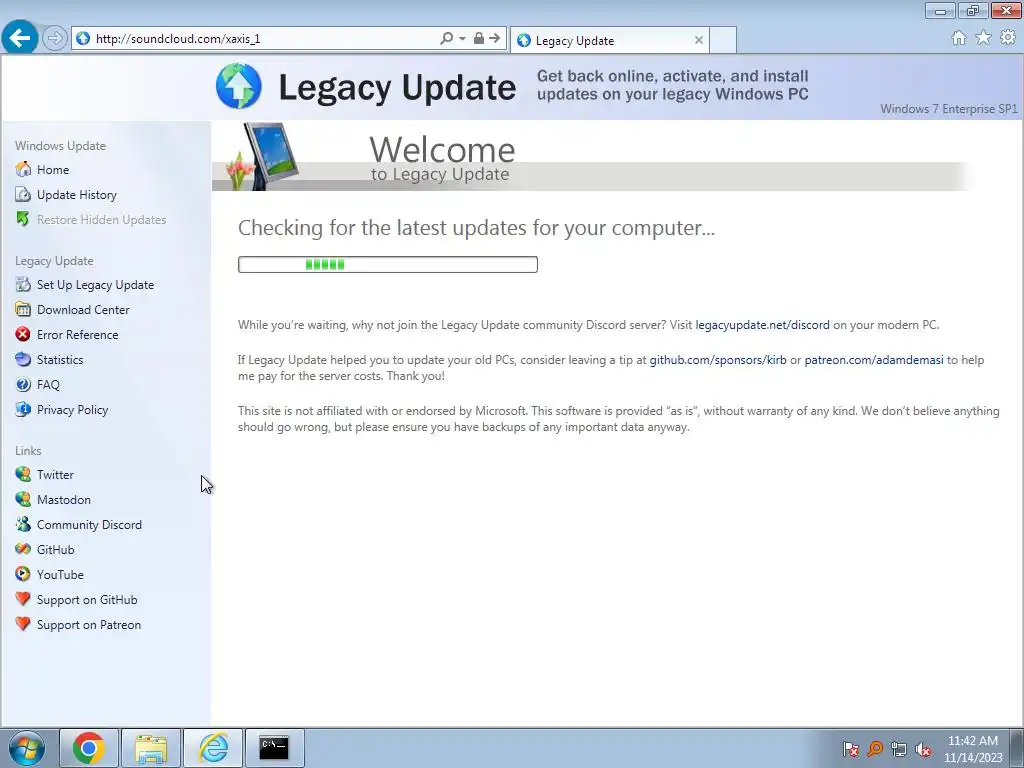Open the Windows Start orb
This screenshot has height=768, width=1024.
(27, 748)
